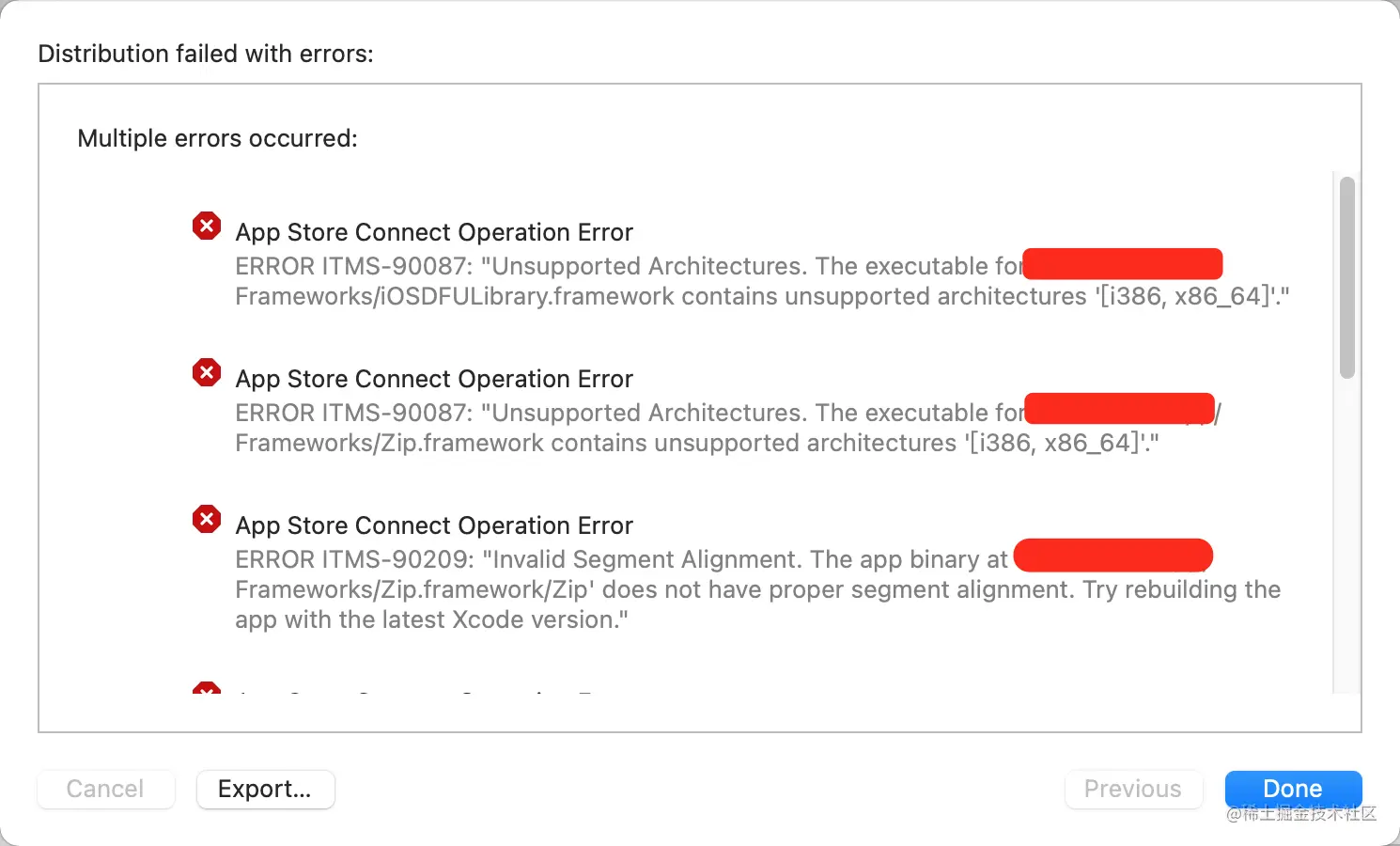Viewport: 1400px width, 846px height.
Task: Click the disabled Cancel button
Action: tap(105, 789)
